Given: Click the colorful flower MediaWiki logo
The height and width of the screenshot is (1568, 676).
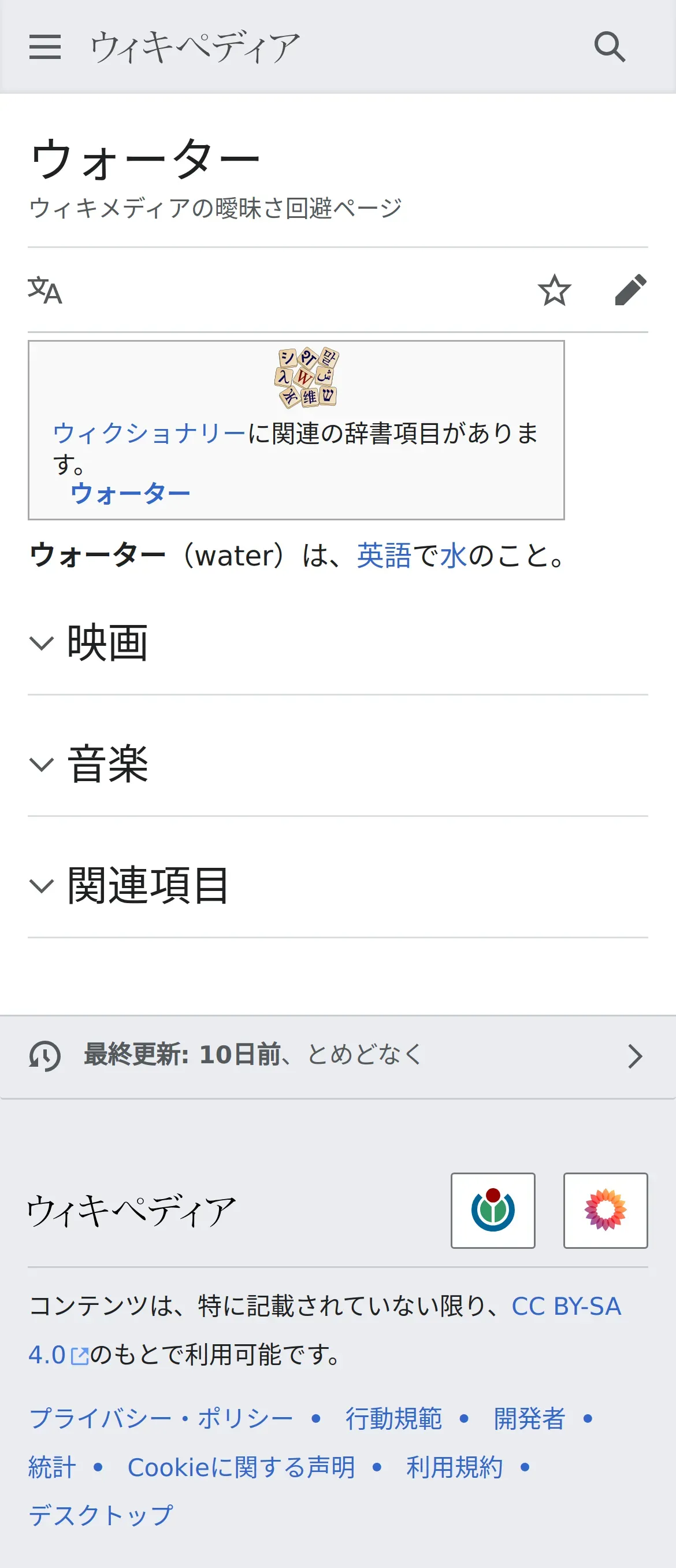Looking at the screenshot, I should point(605,1210).
